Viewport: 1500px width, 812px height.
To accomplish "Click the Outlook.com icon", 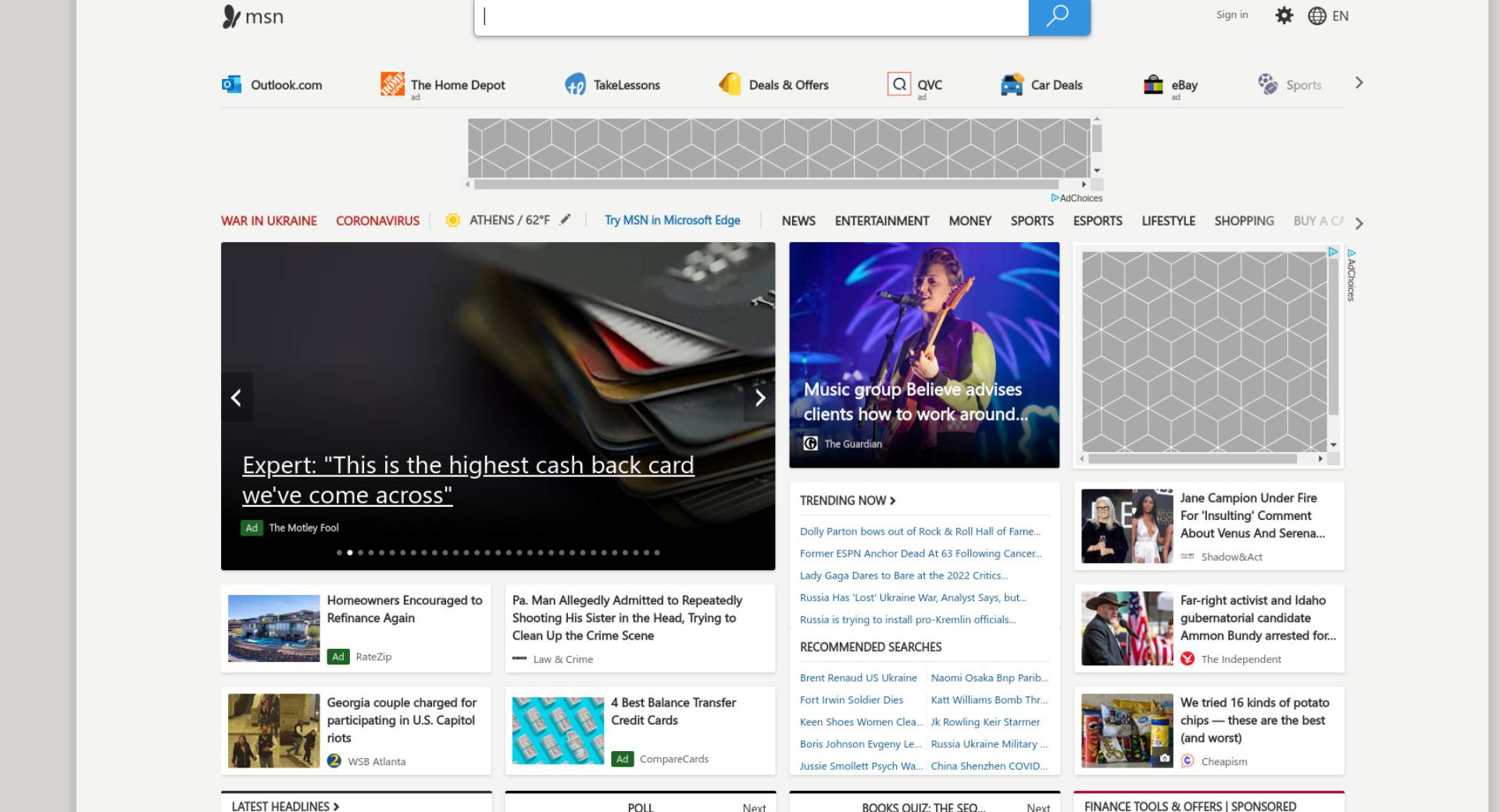I will tap(231, 84).
